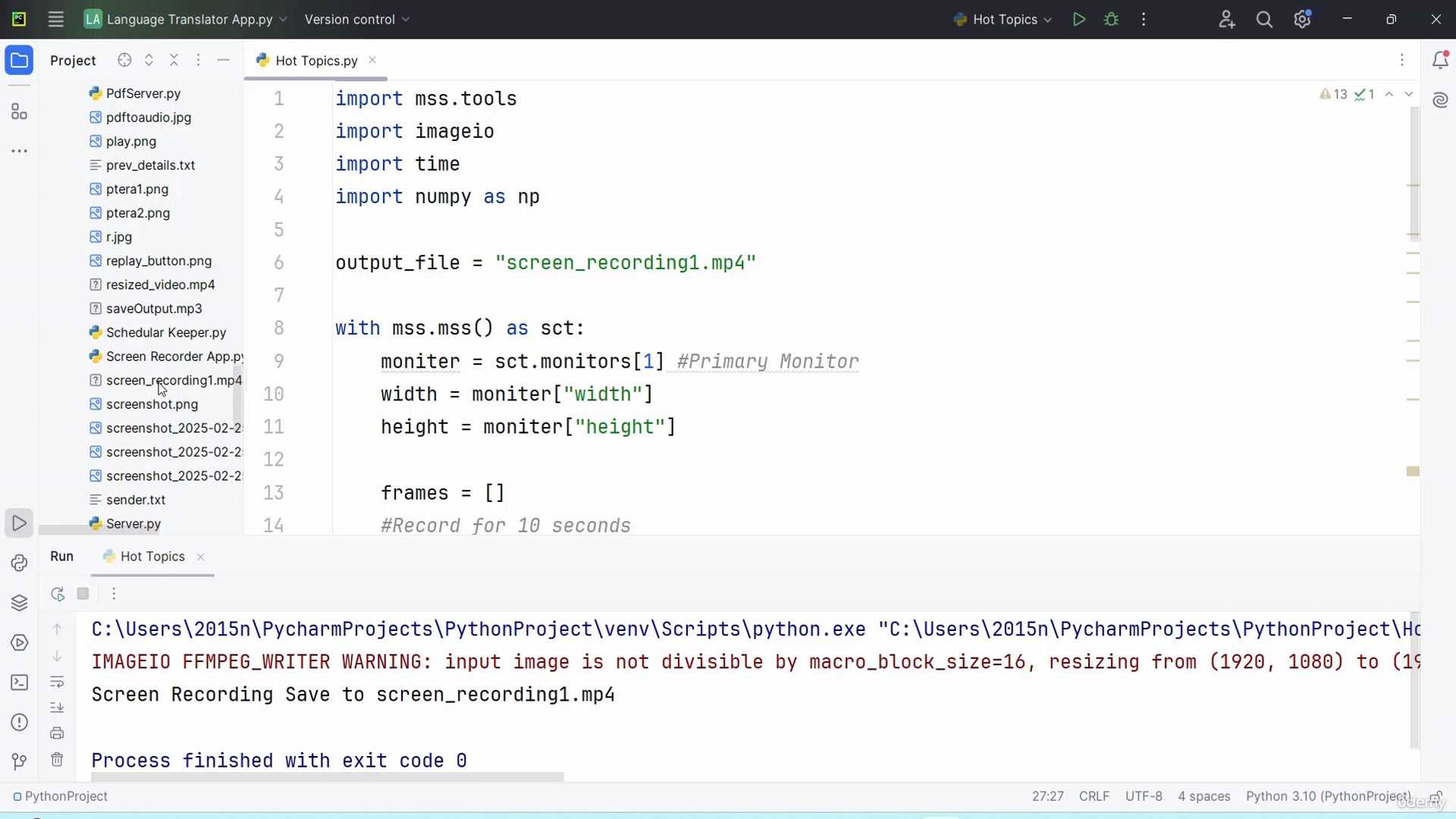Close the Hot Topics.py editor tab
1456x819 pixels.
tap(372, 60)
